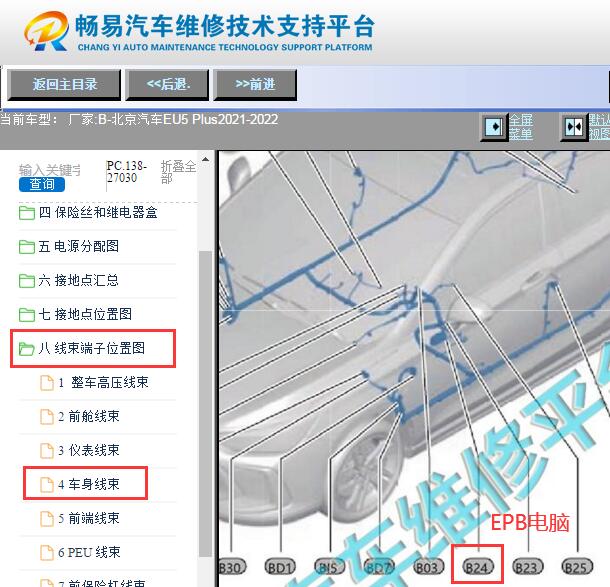The image size is (610, 587).
Task: Click the default view icon
Action: coord(574,127)
